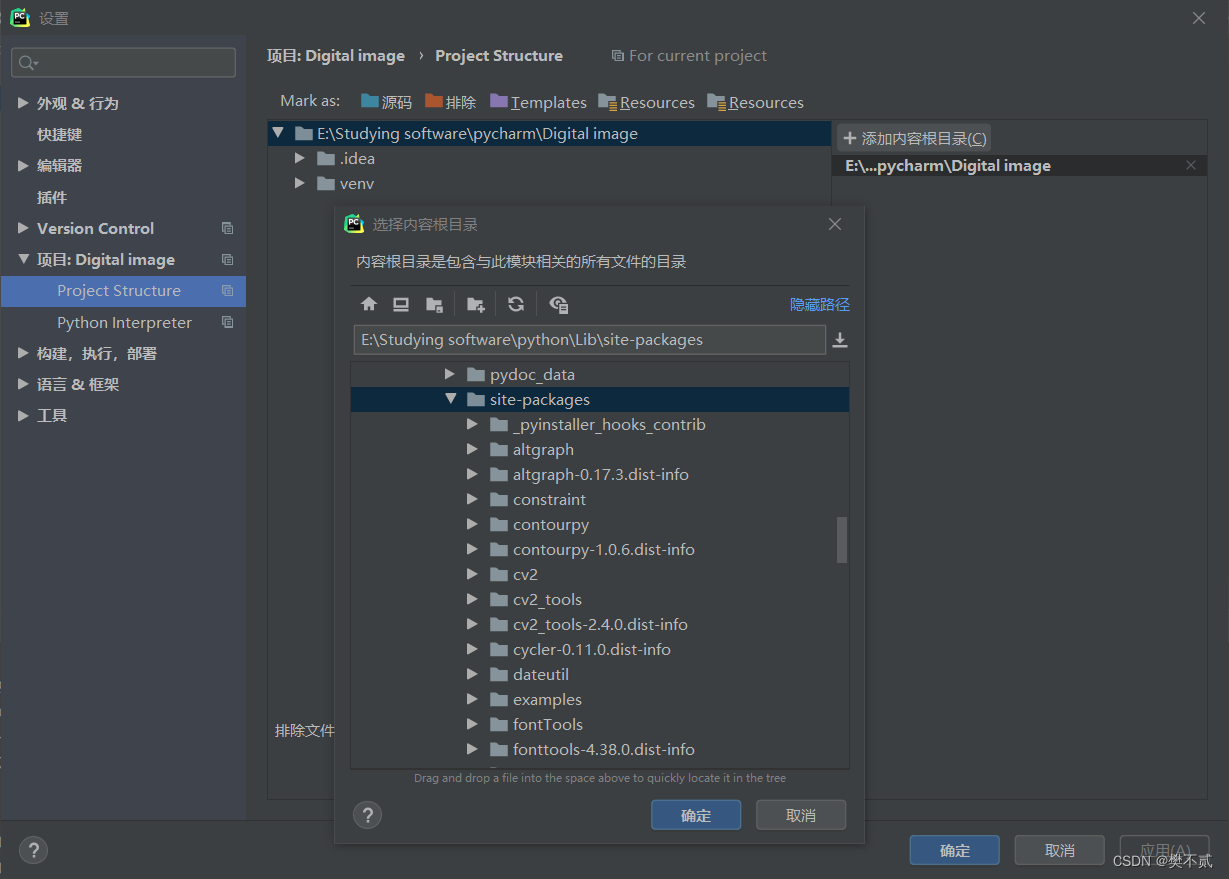Confirm directory chooser with 确定
The height and width of the screenshot is (879, 1229).
(696, 815)
